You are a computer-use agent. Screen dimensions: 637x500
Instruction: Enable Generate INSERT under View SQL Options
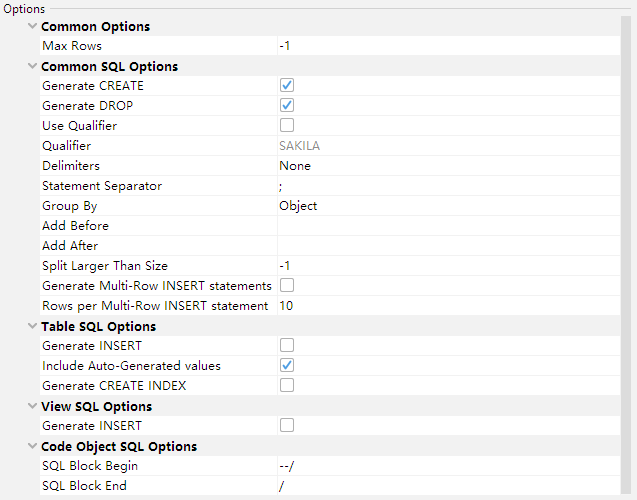tap(287, 426)
